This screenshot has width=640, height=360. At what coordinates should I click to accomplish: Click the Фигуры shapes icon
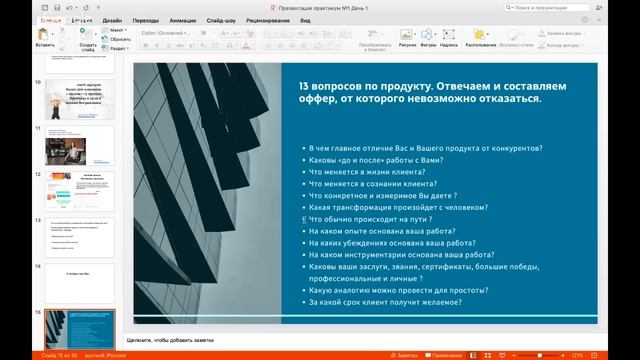pos(427,35)
